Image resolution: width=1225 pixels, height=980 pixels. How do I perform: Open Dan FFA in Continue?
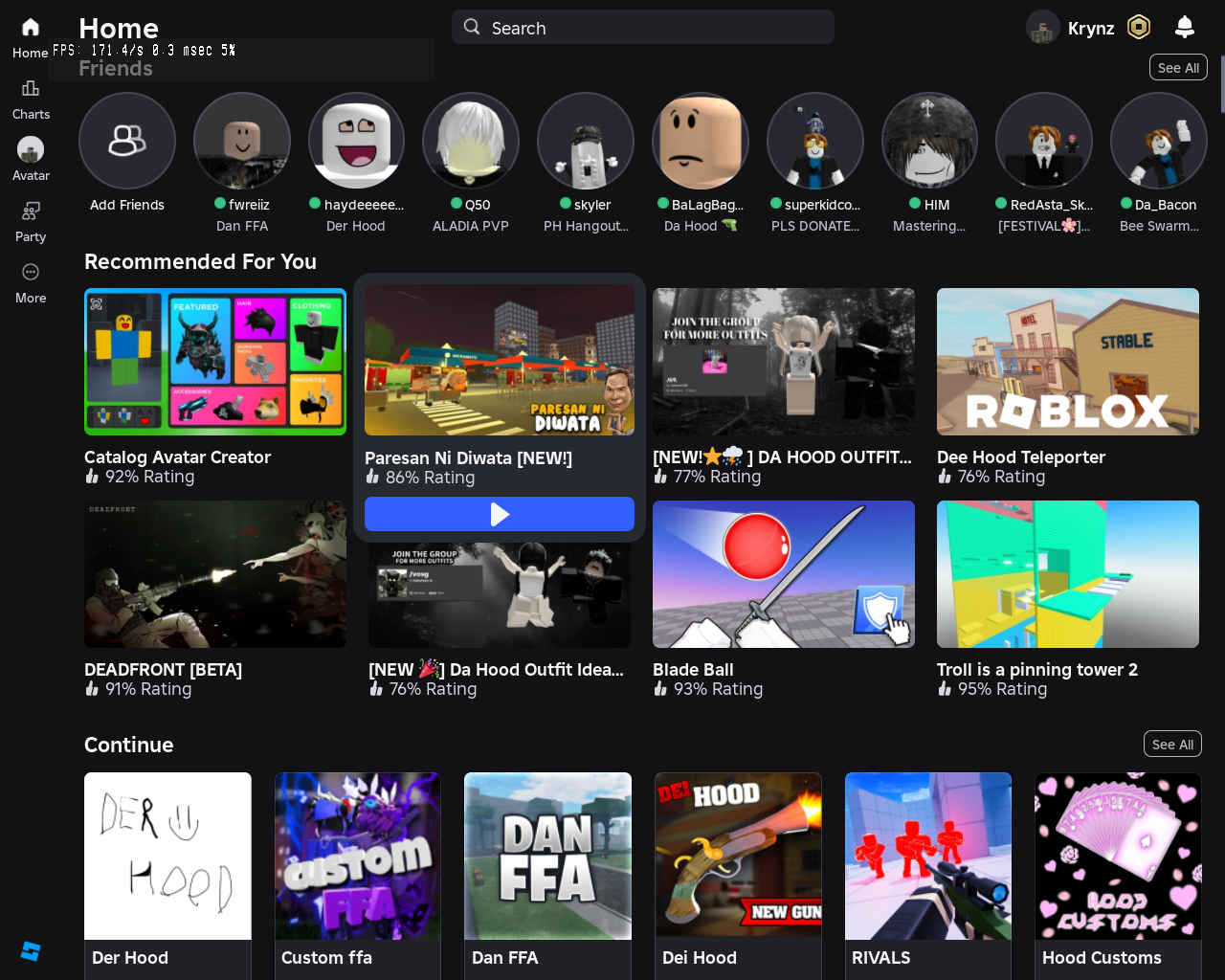click(547, 876)
